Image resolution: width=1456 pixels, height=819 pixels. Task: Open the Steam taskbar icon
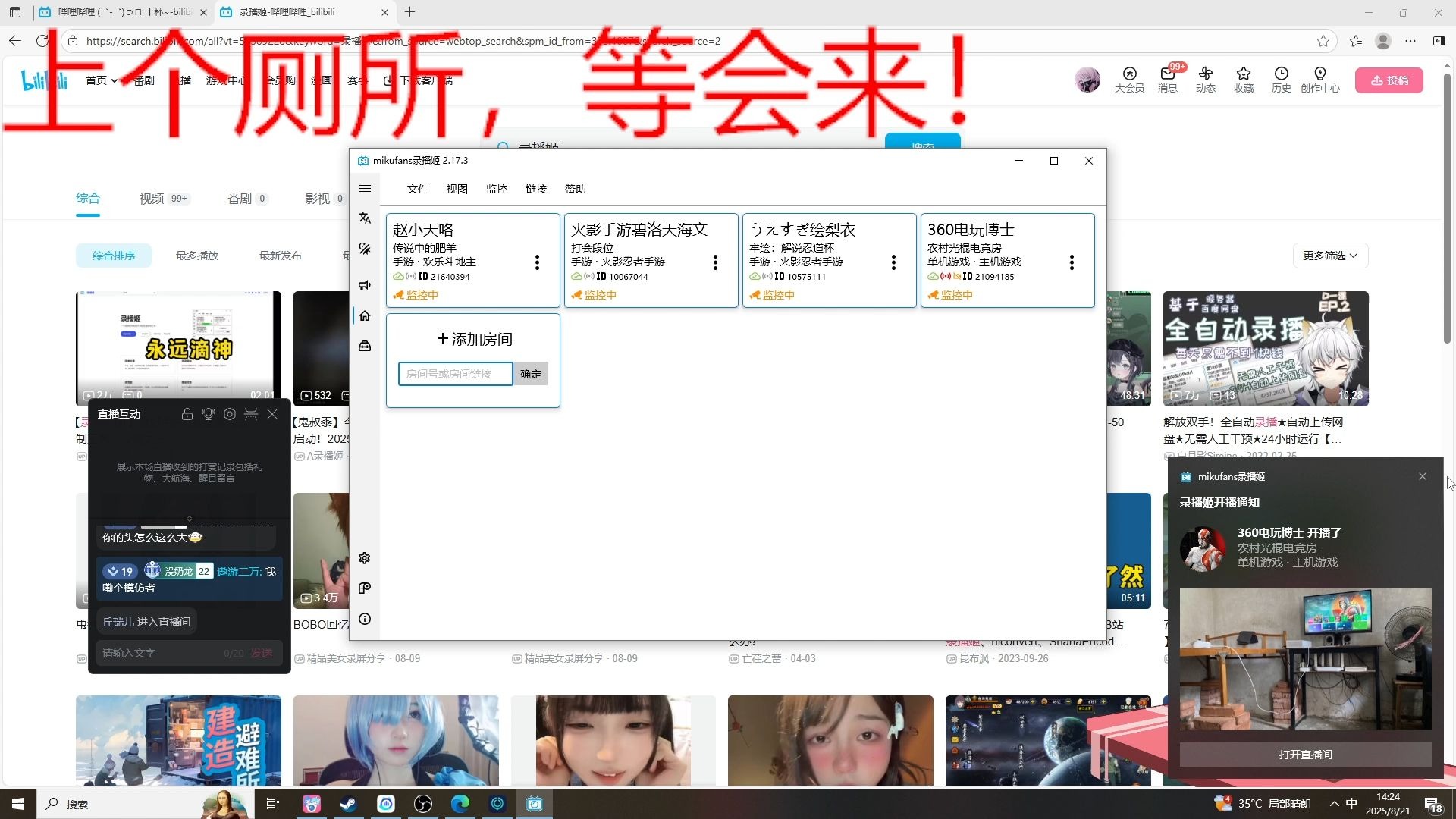point(348,804)
